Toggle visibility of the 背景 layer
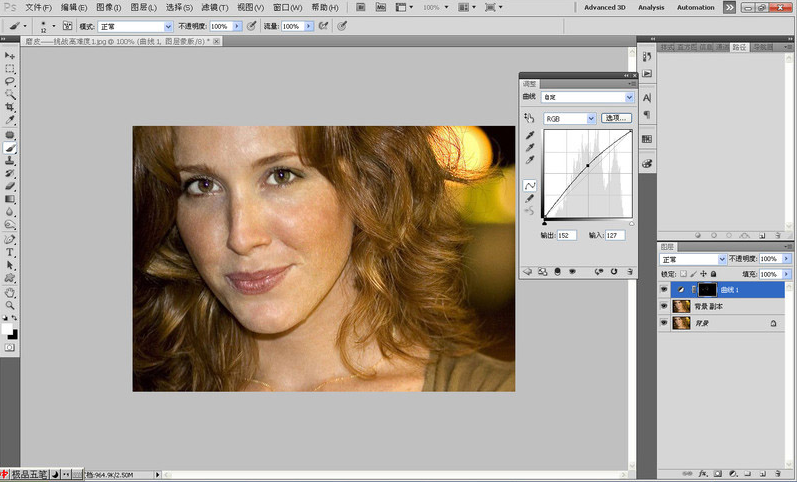 [x=665, y=323]
